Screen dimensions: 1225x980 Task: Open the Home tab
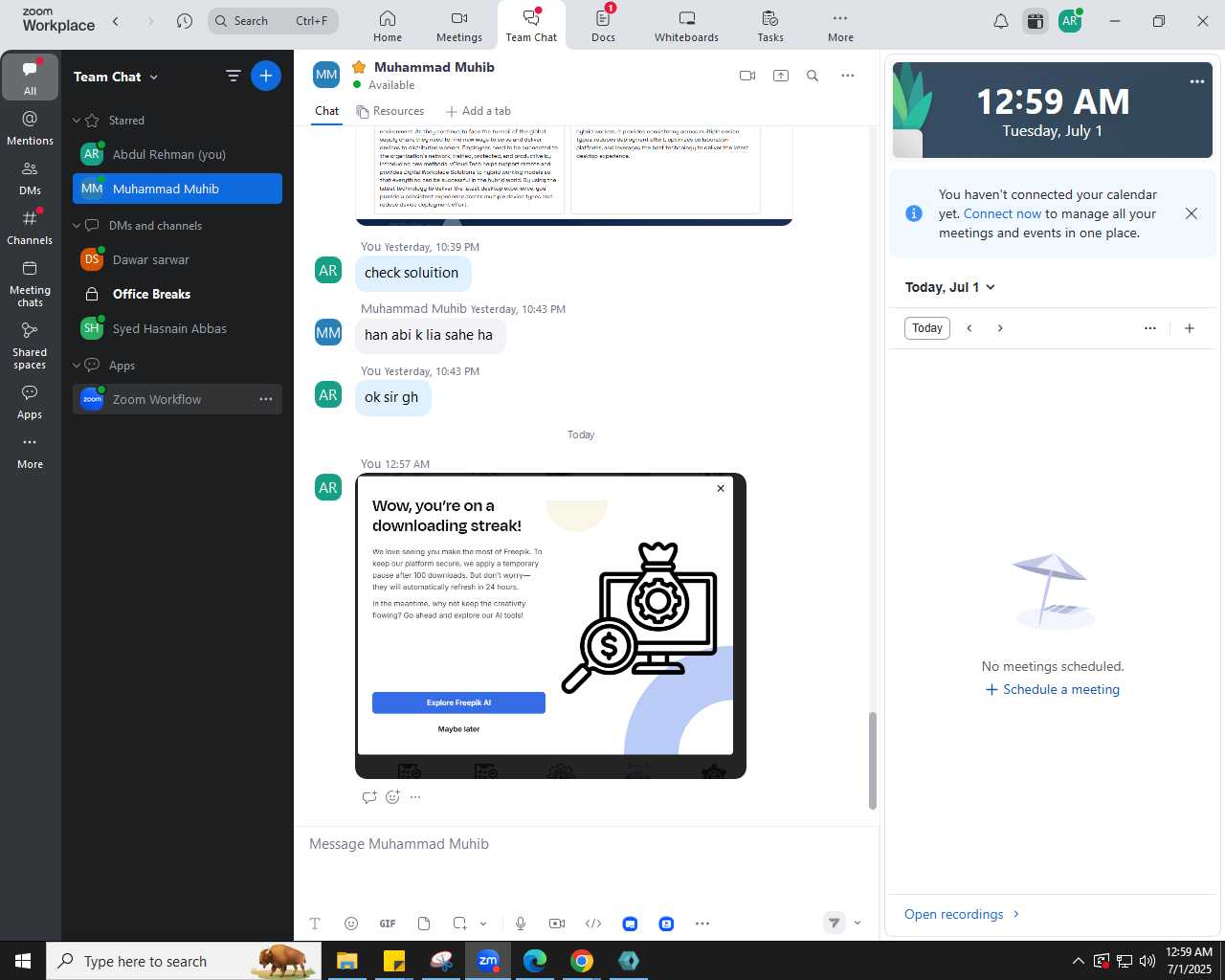coord(388,26)
